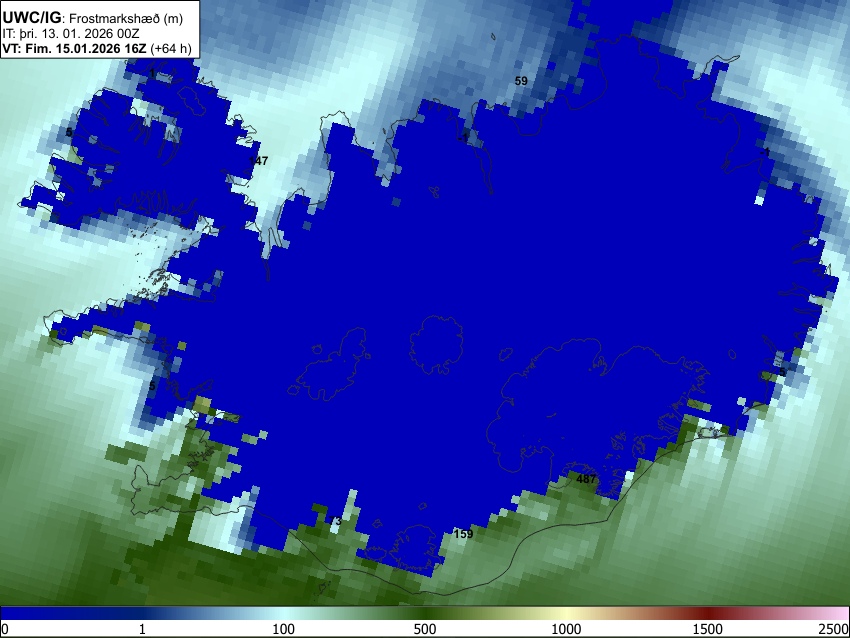850x638 pixels.
Task: Select the color scale tick label '1000'
Action: tap(566, 629)
